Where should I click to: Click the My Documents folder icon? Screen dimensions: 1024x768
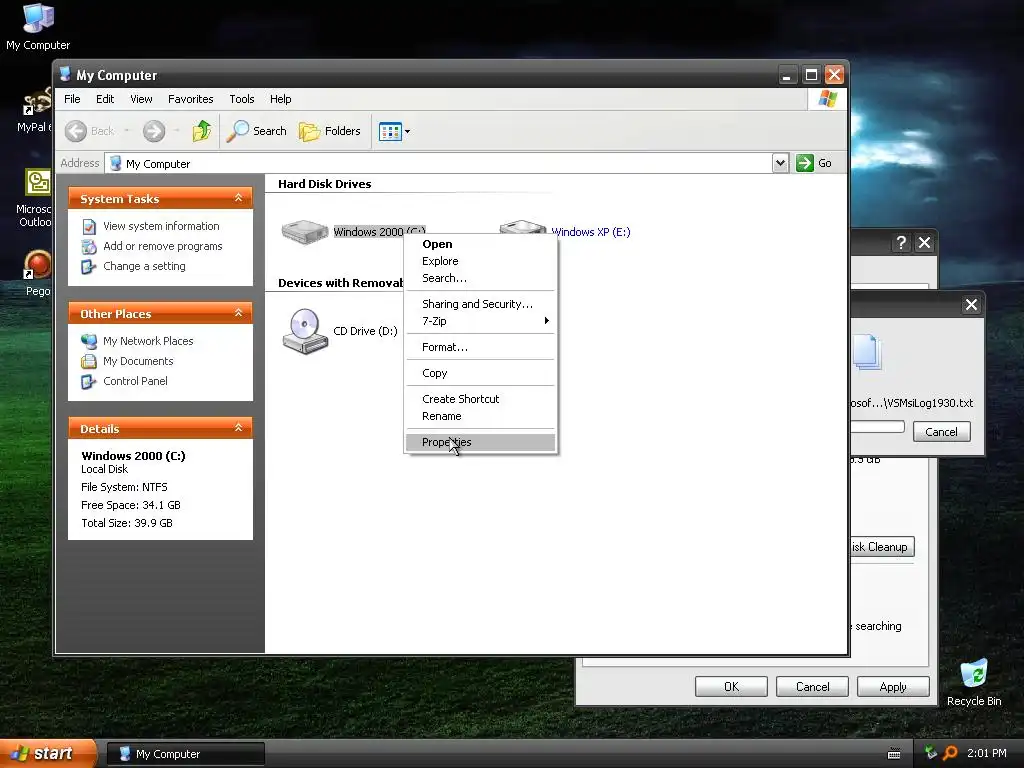(89, 361)
